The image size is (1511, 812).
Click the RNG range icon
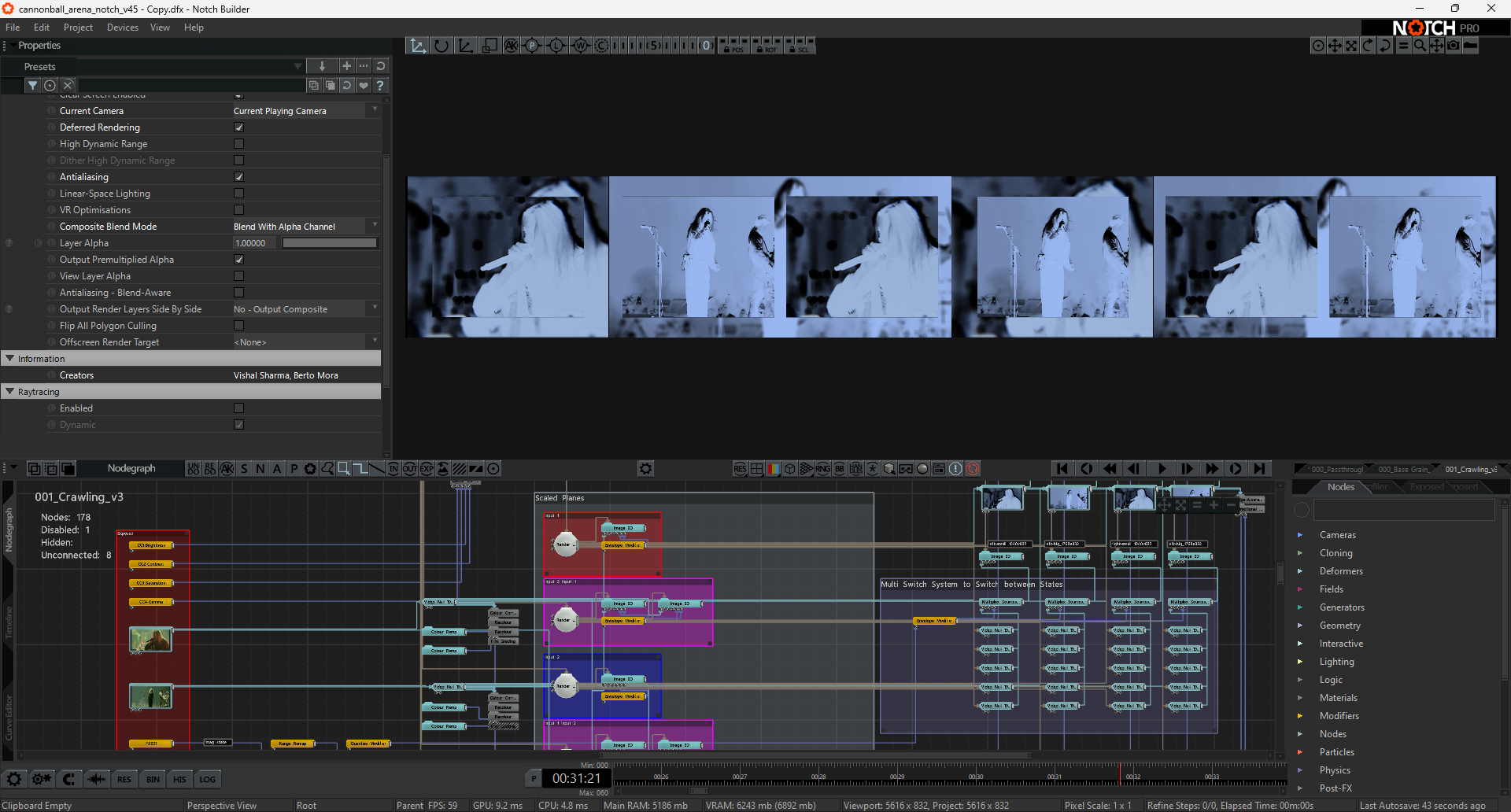click(823, 468)
